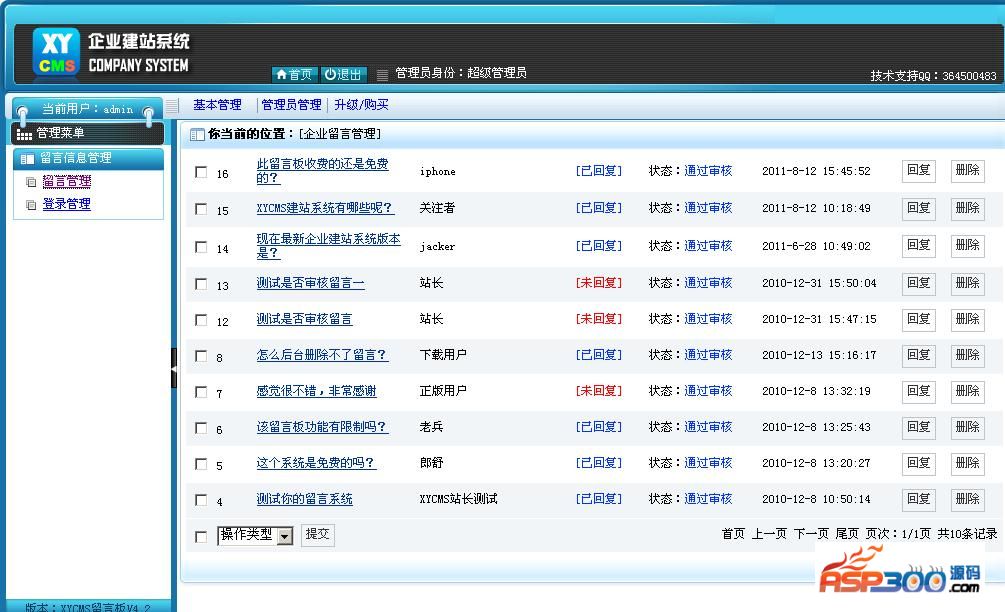Check the box for message 7

(201, 392)
